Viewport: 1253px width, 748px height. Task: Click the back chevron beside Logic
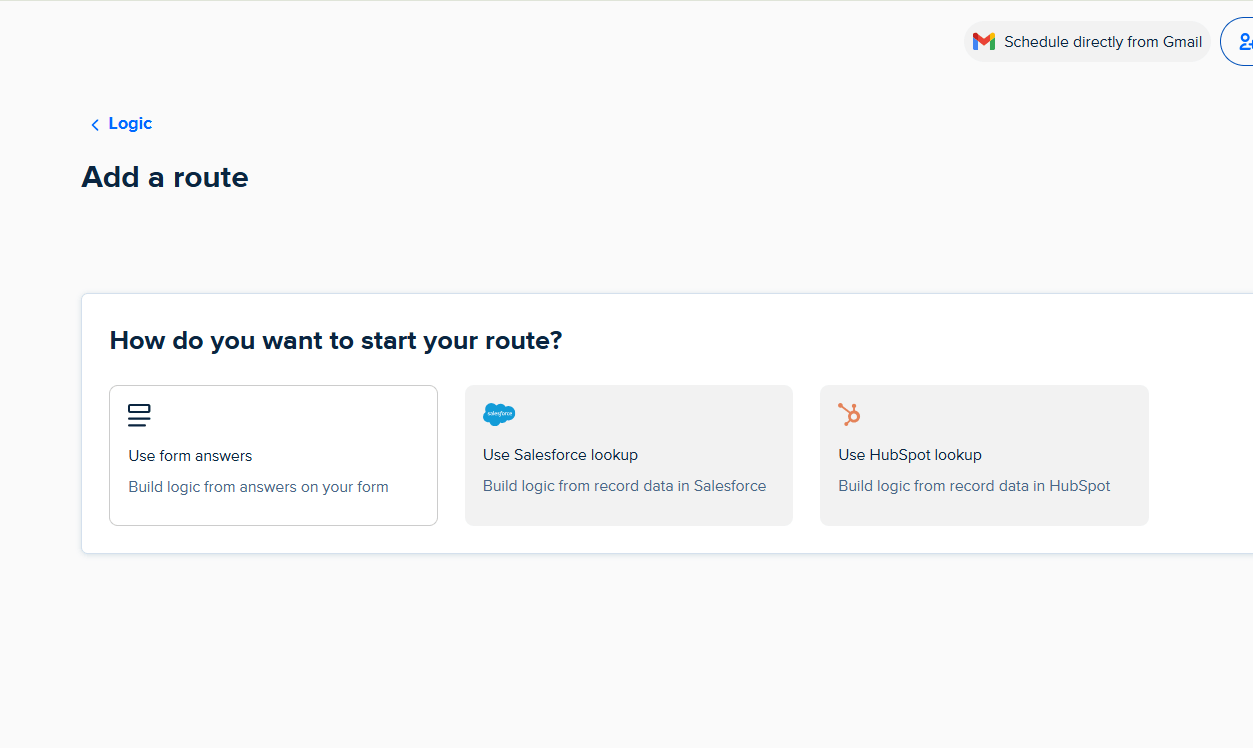point(94,123)
